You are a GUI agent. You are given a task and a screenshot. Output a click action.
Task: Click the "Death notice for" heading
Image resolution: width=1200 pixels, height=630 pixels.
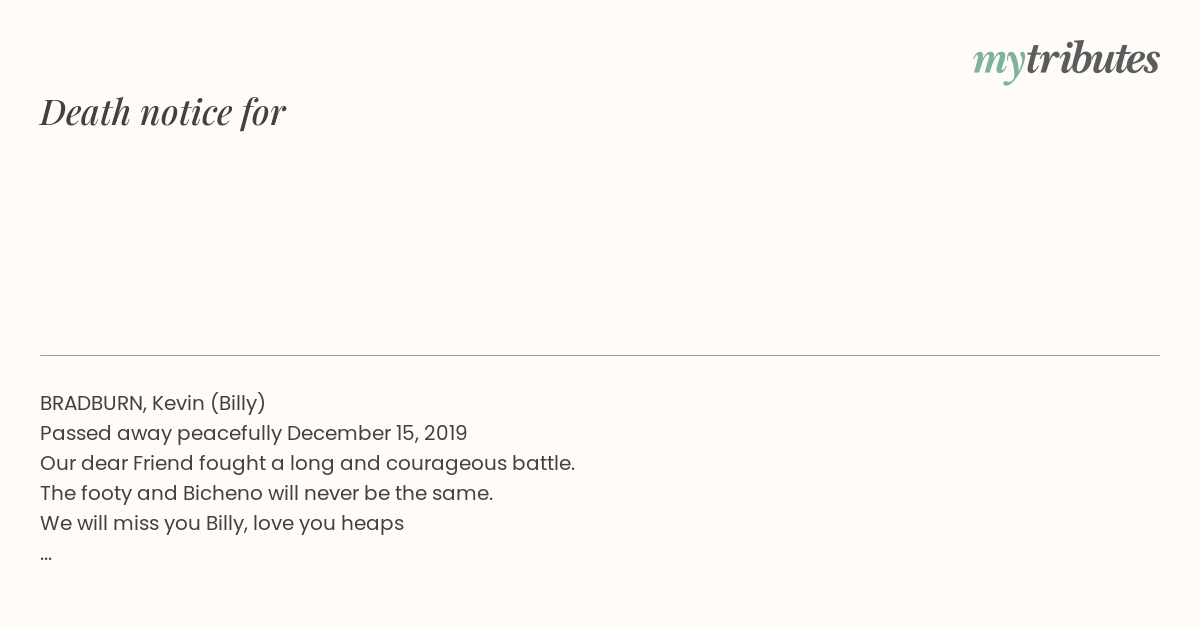pos(163,112)
